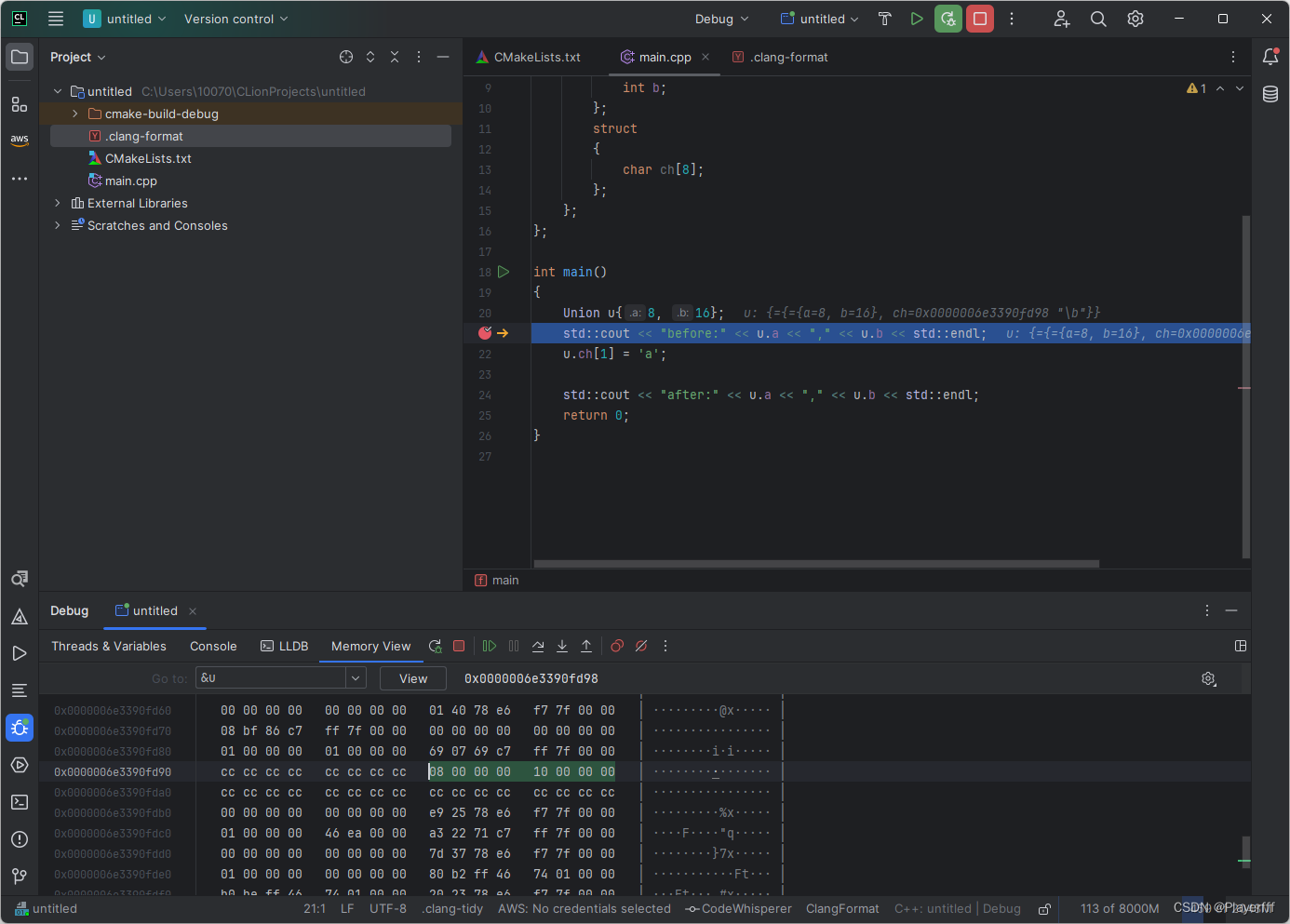Open the Git tool window in left sidebar
1290x924 pixels.
[20, 877]
